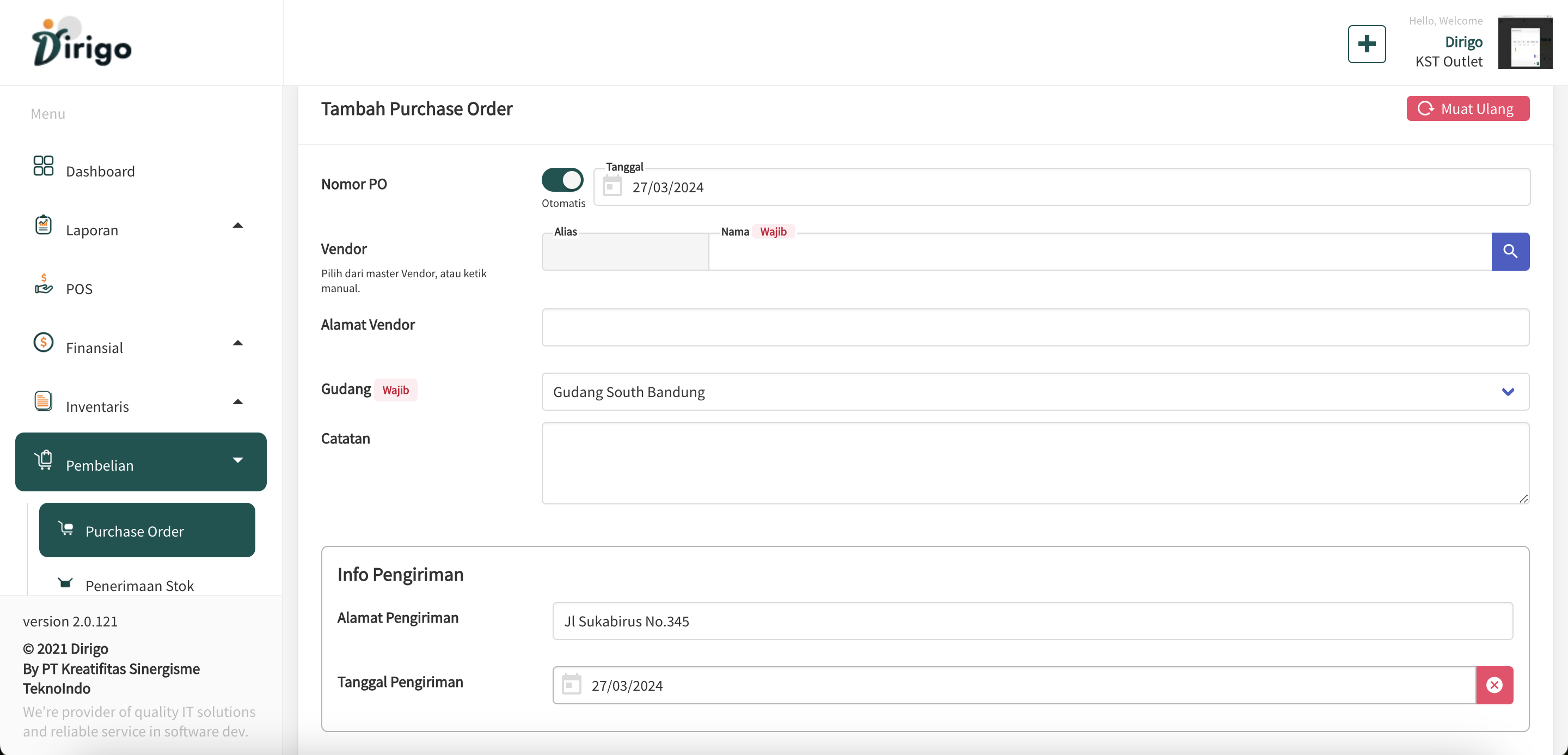Expand the Inventaris menu arrow
This screenshot has height=755, width=1568.
tap(238, 402)
